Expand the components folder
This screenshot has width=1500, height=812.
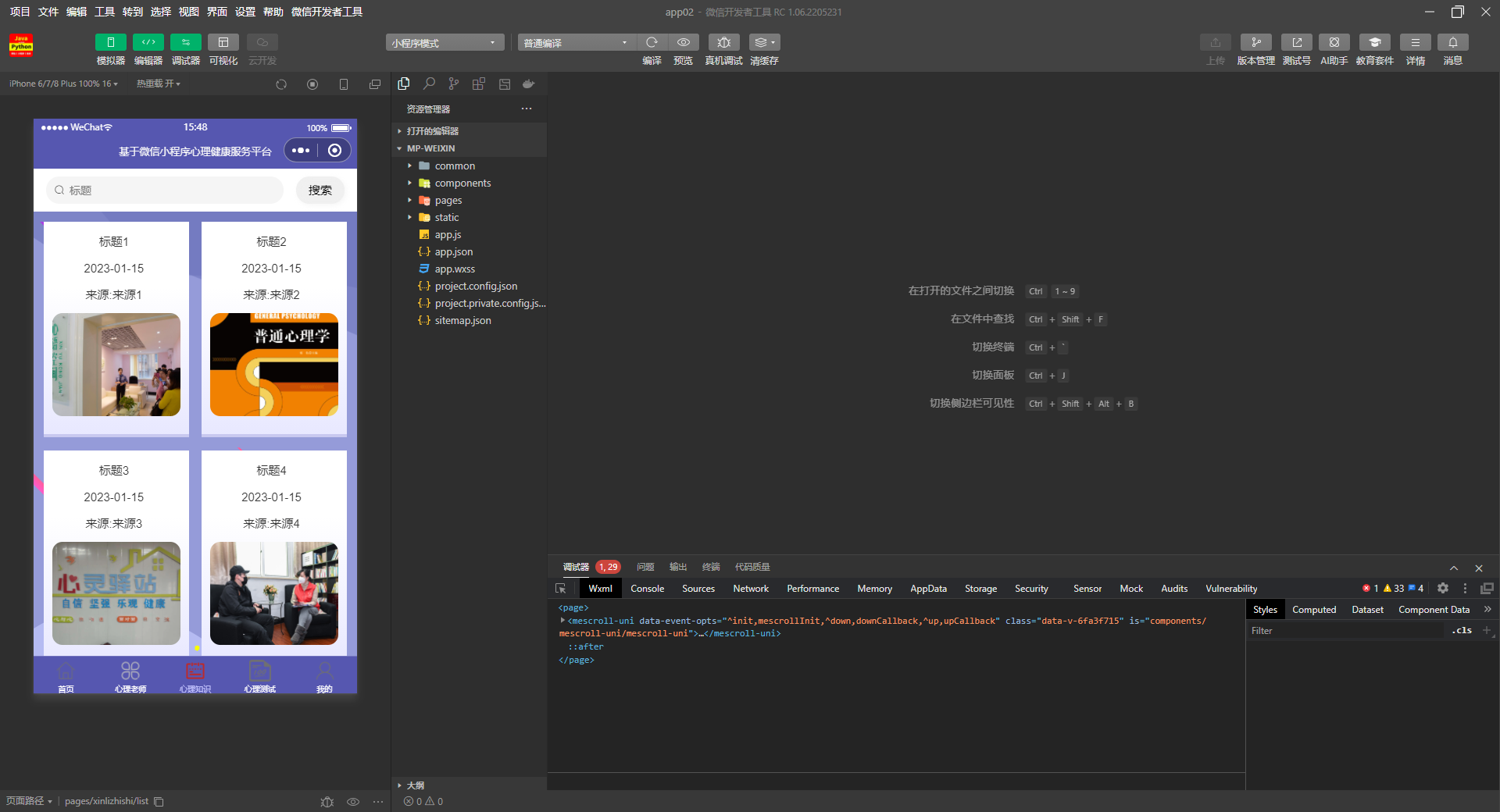(469, 183)
